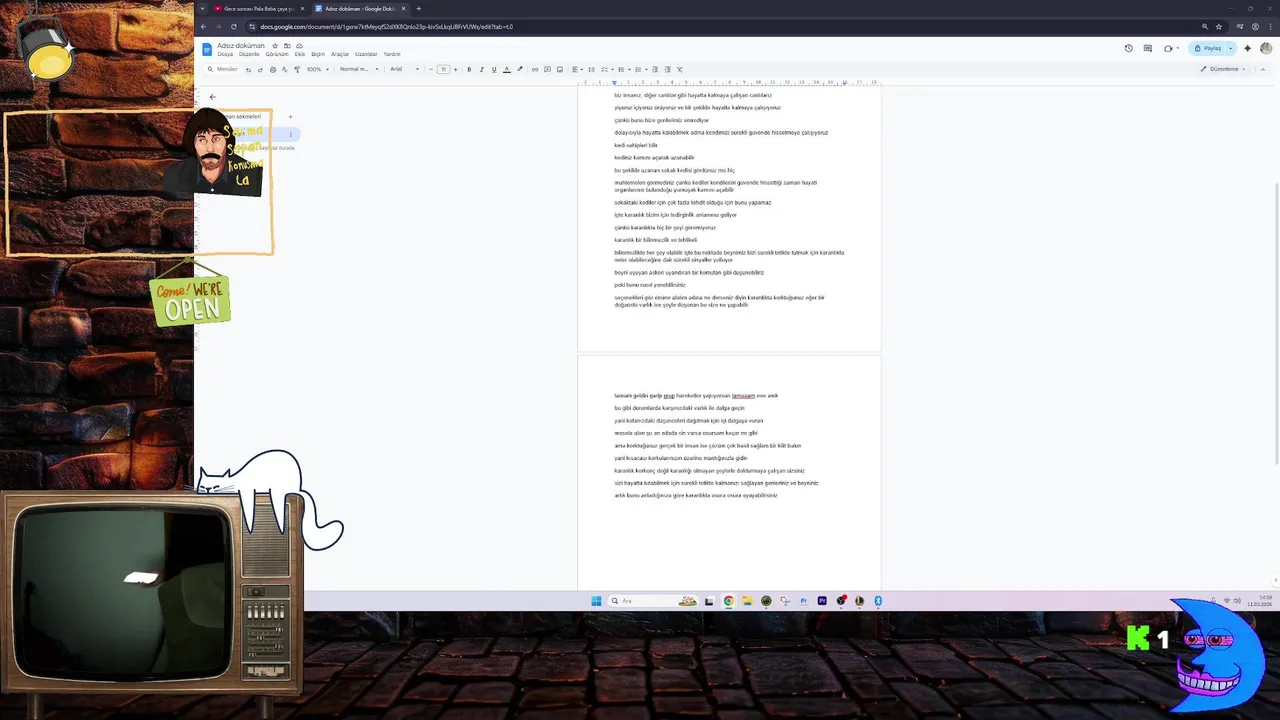Open the Araçlar menu
The image size is (1280, 720).
pyautogui.click(x=340, y=54)
